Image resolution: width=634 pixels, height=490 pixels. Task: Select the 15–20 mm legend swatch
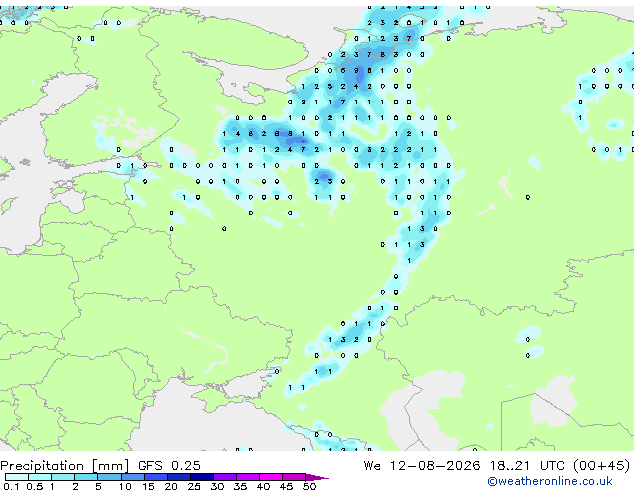point(156,477)
